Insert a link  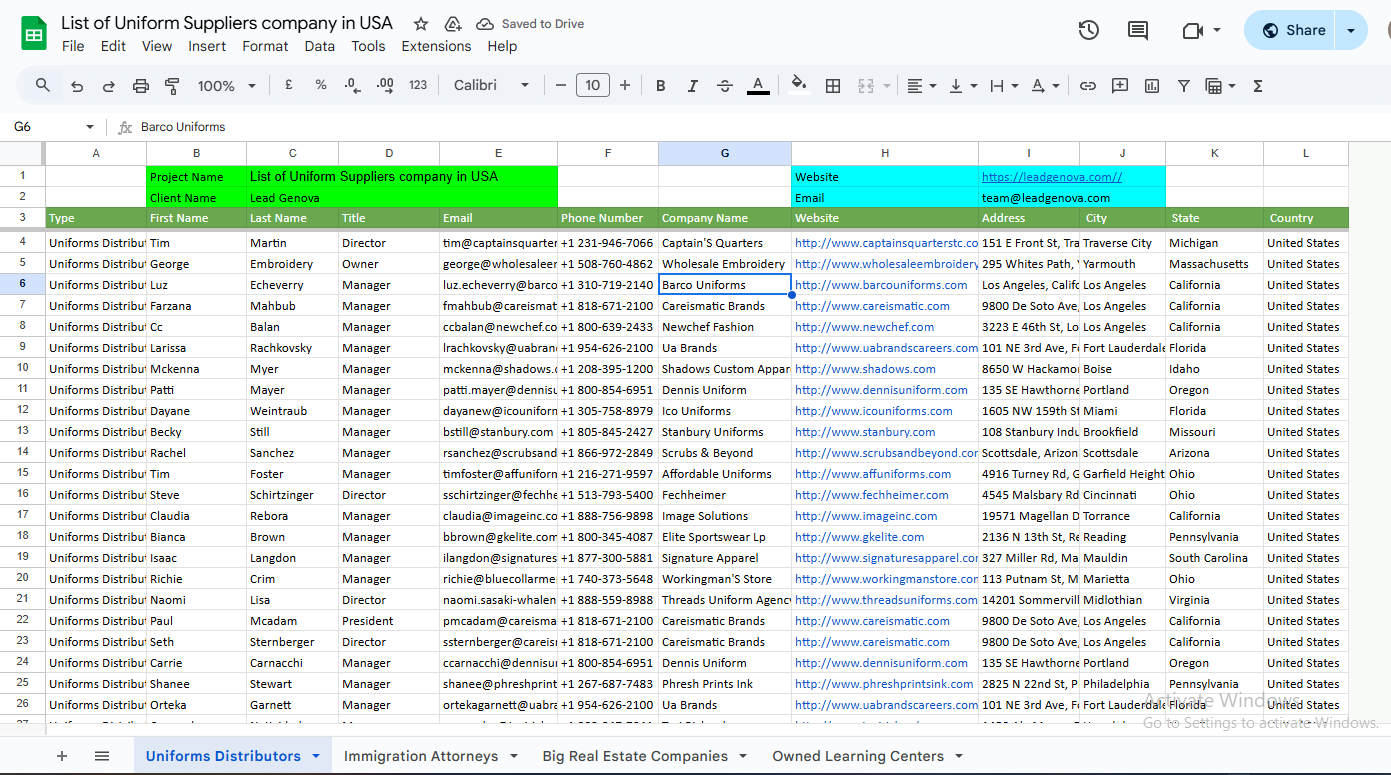(x=1088, y=86)
